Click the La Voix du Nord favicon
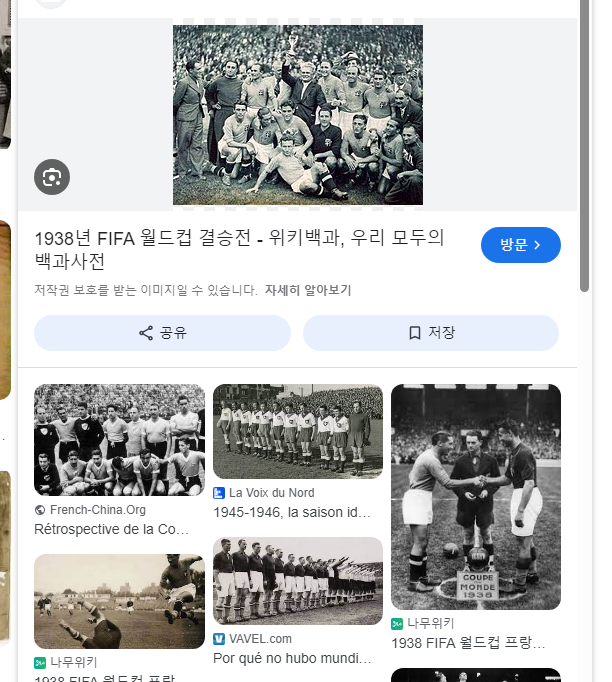612x682 pixels. pos(219,493)
